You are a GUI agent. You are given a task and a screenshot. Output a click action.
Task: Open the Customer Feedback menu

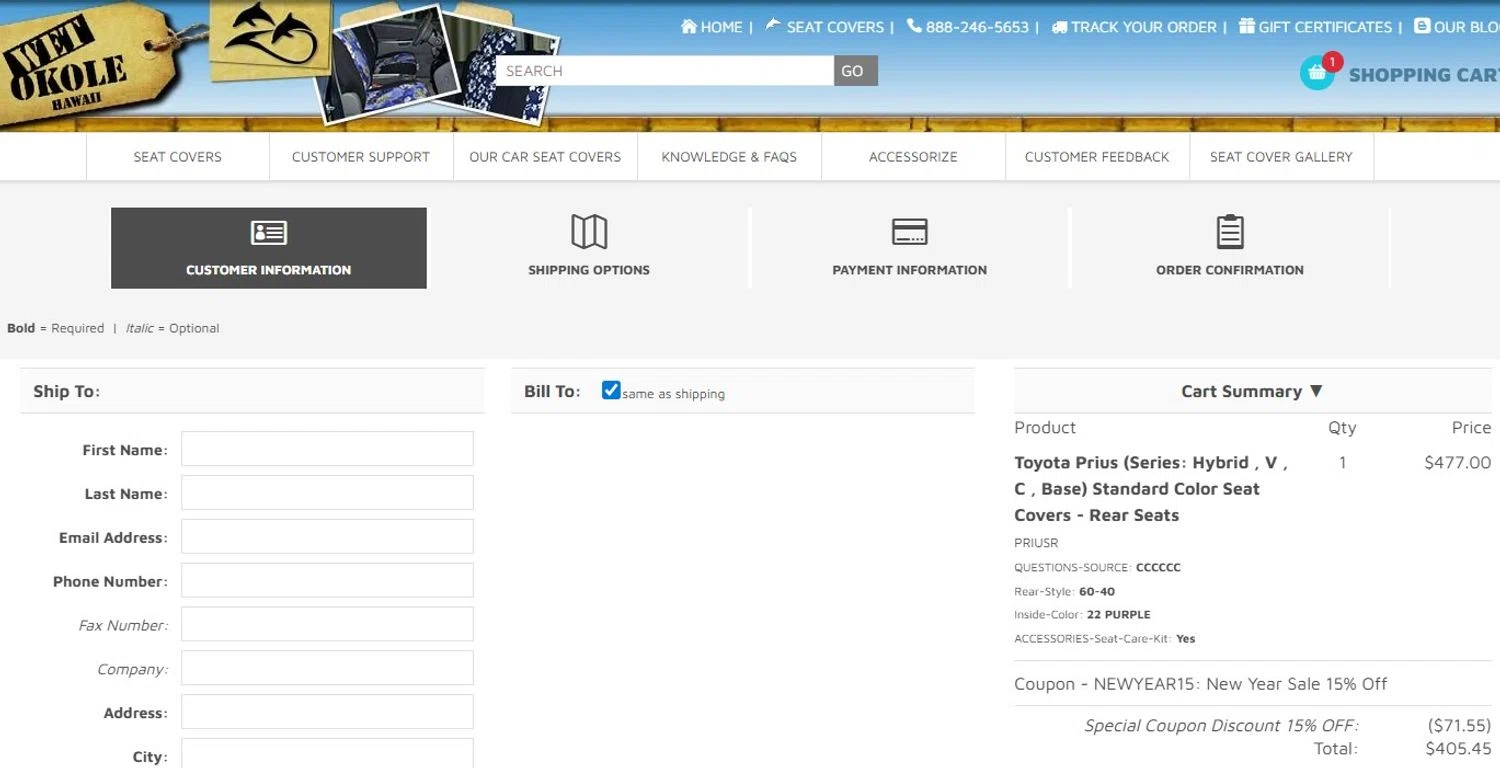coord(1097,157)
